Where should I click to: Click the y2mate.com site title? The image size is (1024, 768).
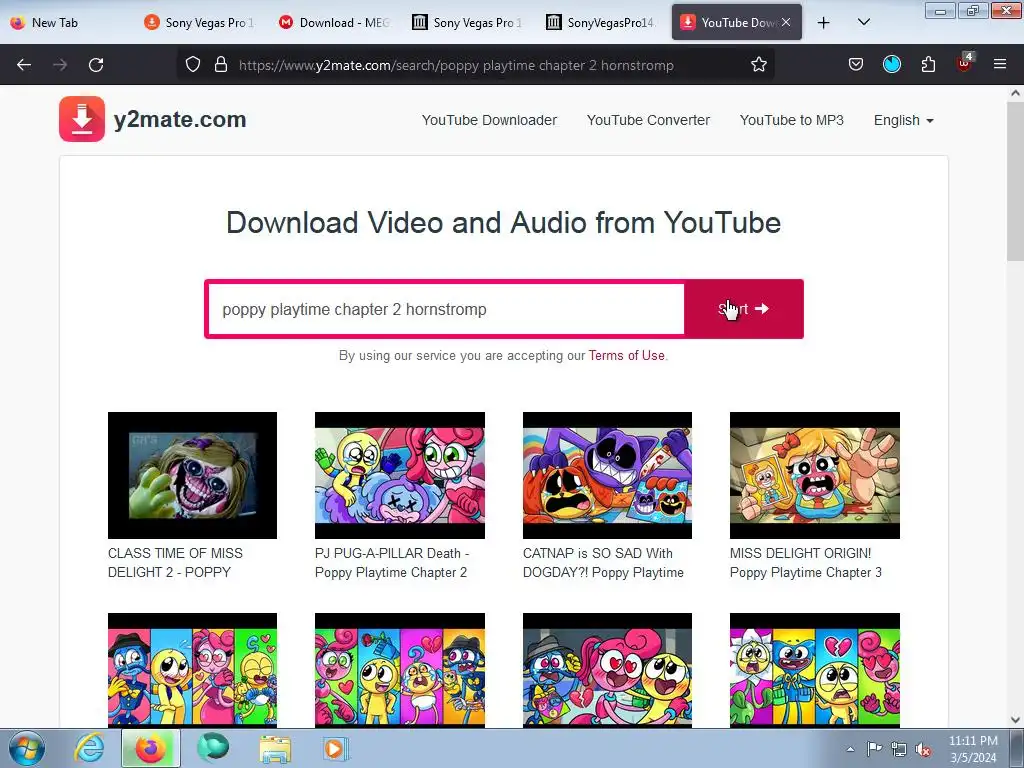pos(180,120)
